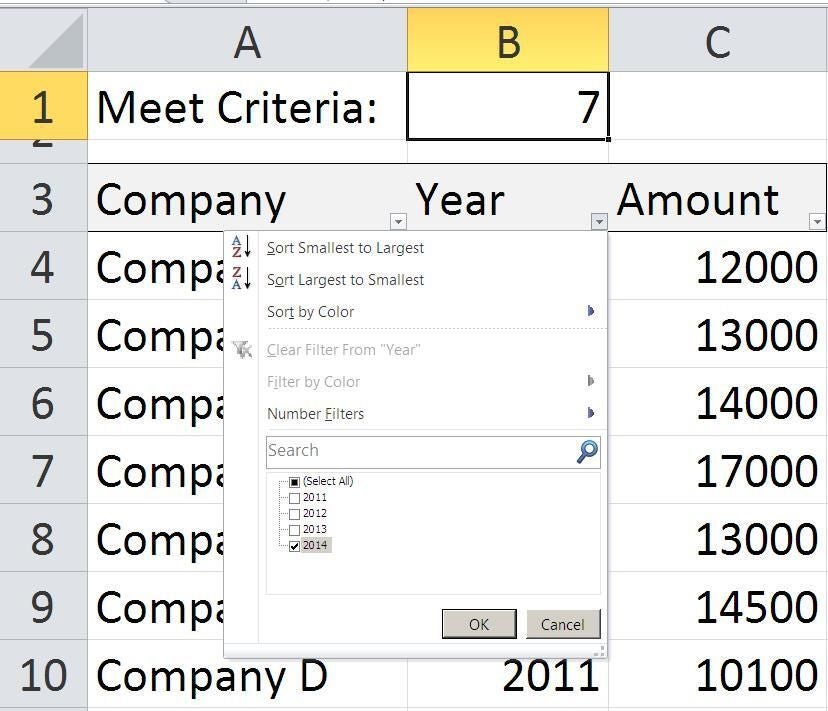Click the sort descending Z-A icon

coord(241,279)
